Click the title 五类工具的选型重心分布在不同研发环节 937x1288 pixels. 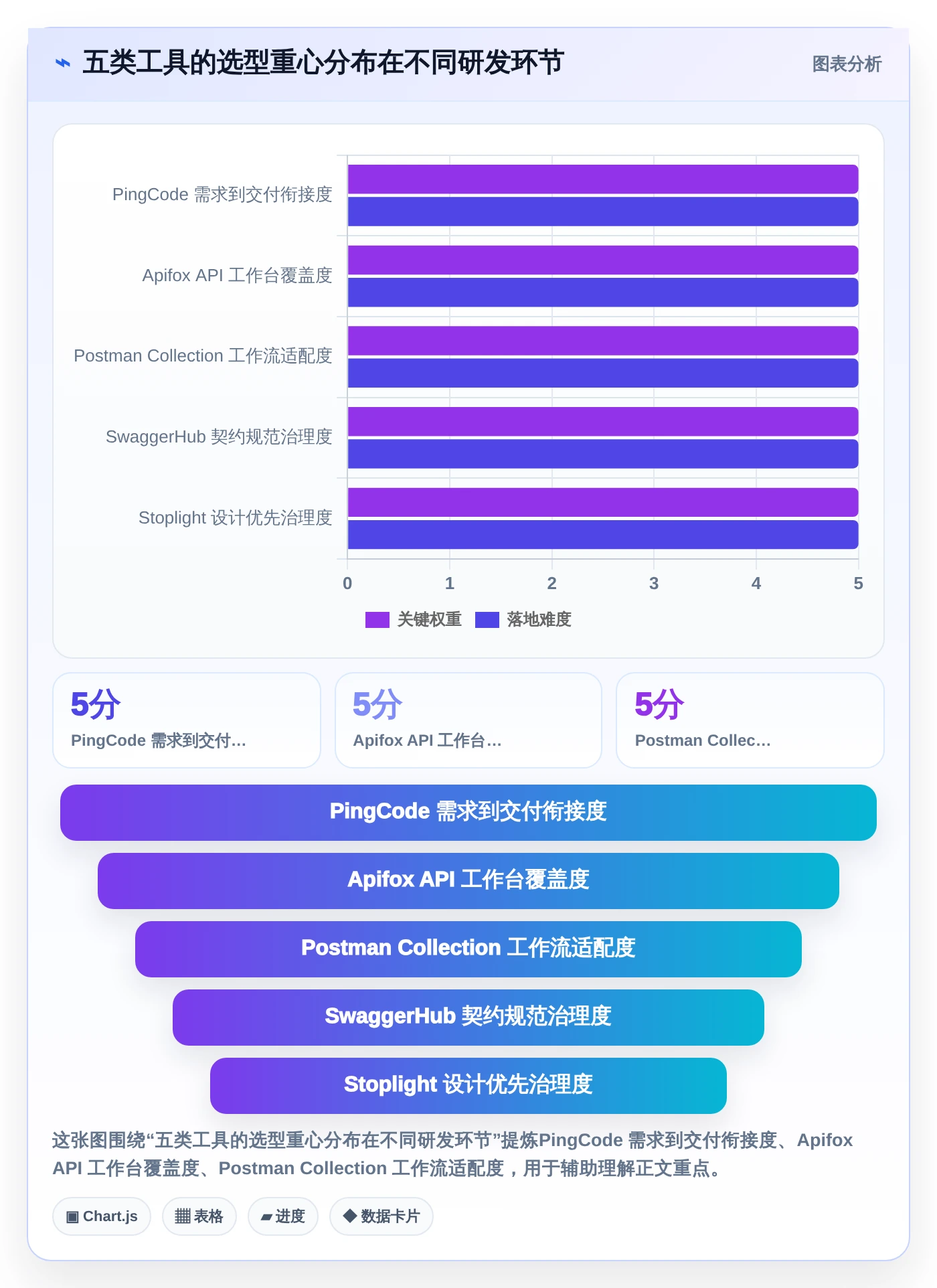coord(323,63)
